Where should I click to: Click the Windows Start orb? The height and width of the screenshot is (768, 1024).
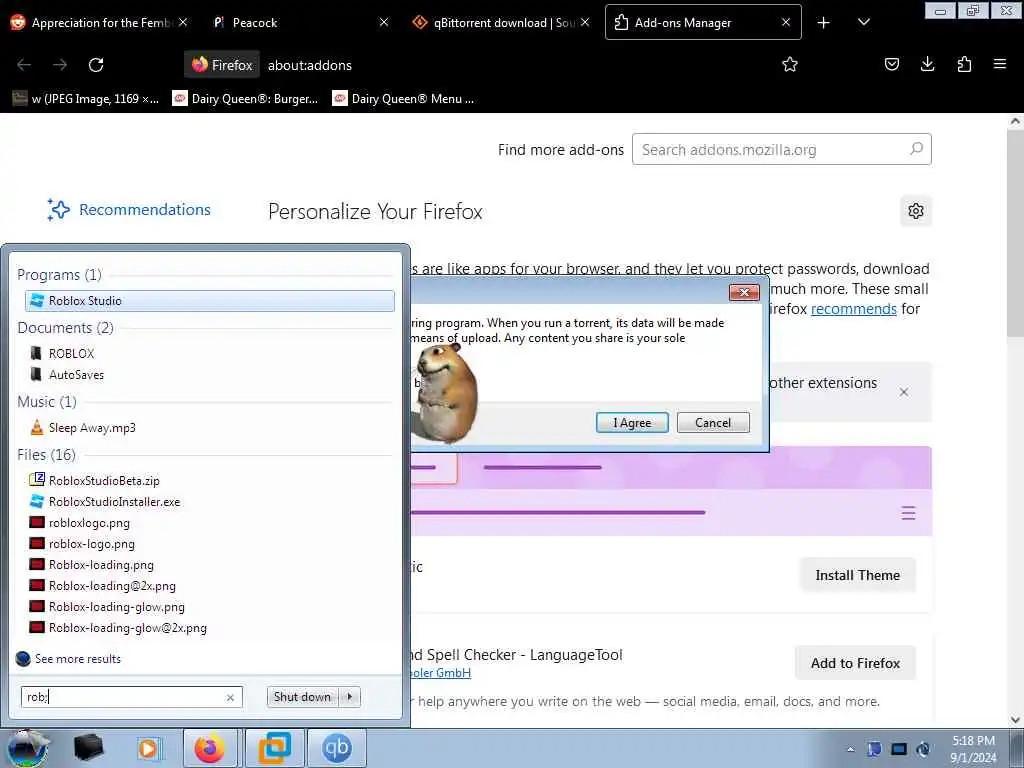click(28, 748)
